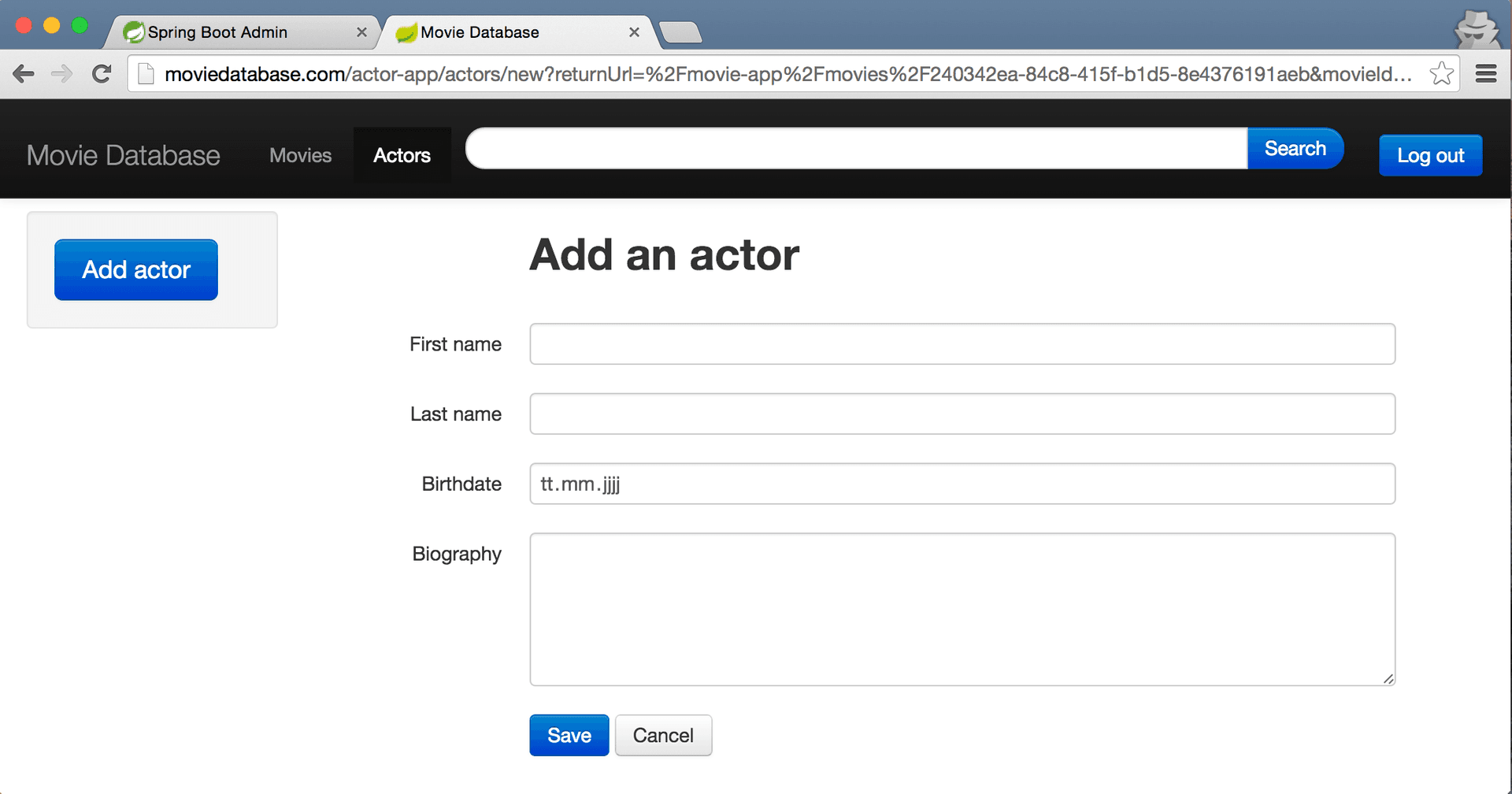Screen dimensions: 1512x794
Task: Bookmark page with the star icon
Action: click(1441, 74)
